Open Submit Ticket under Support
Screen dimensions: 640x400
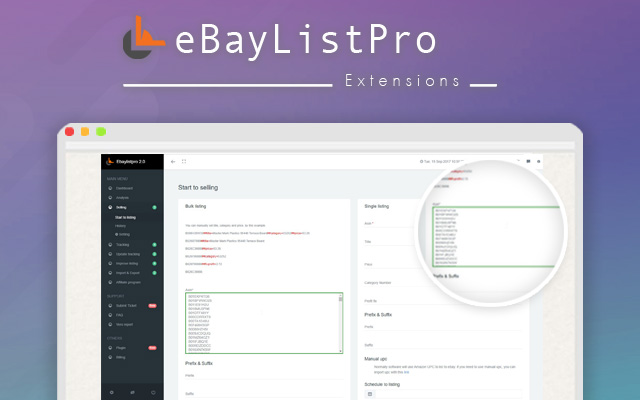coord(132,305)
